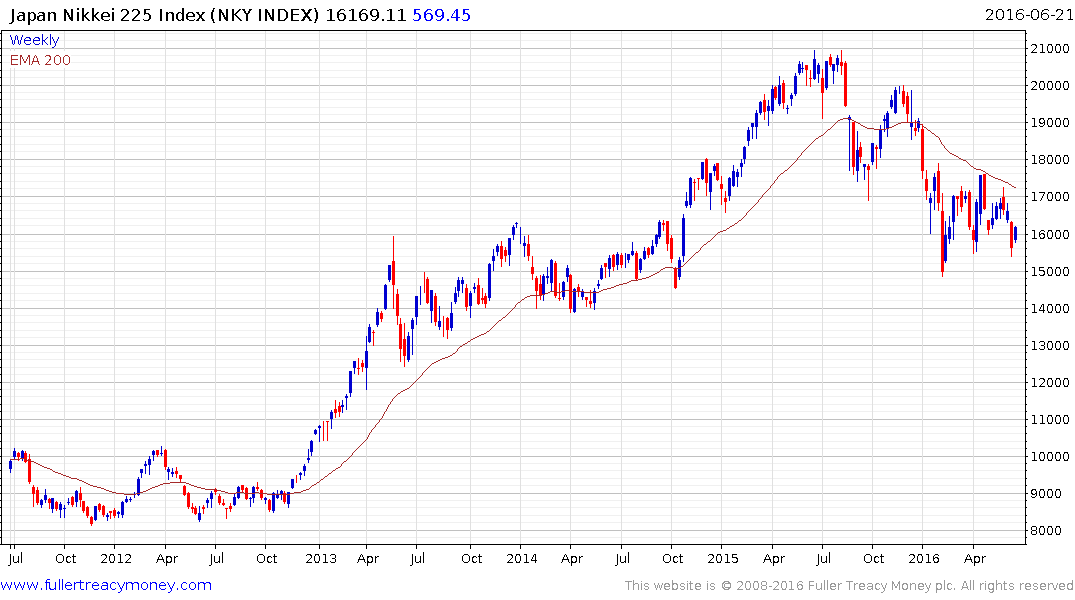This screenshot has height=600, width=1075.
Task: Select the Weekly timeframe label
Action: point(34,40)
